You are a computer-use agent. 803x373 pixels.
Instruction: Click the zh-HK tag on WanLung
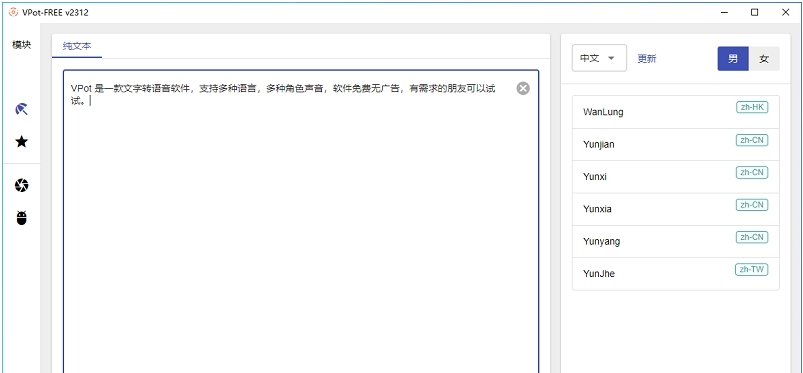click(752, 107)
